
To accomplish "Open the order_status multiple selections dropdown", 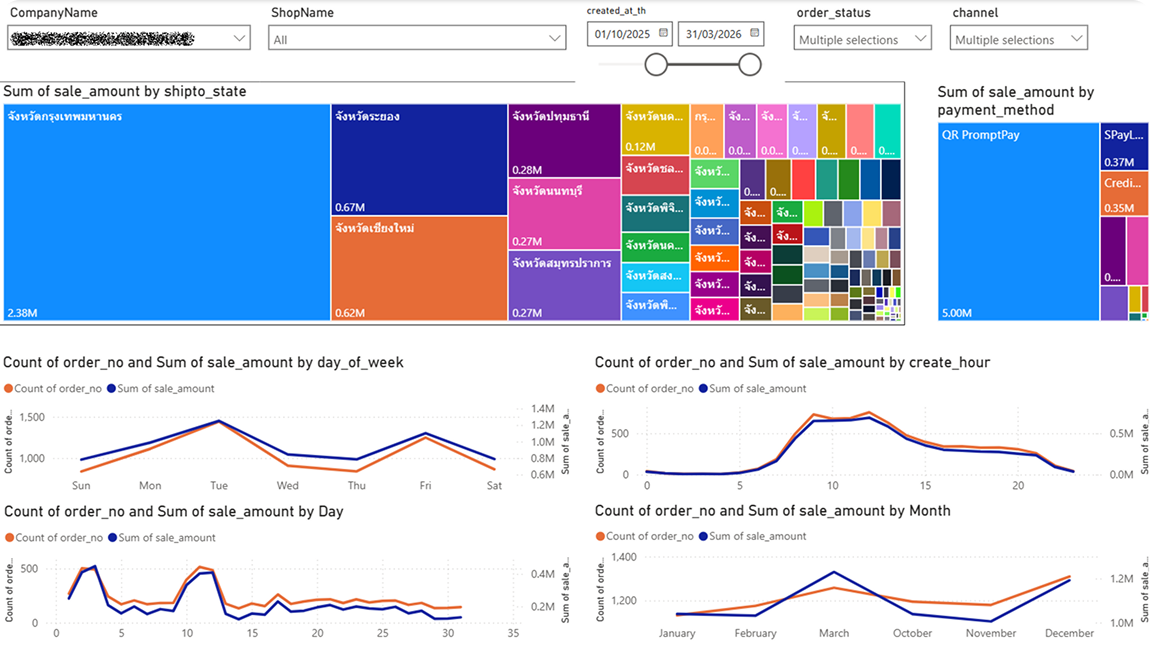I will pos(863,39).
